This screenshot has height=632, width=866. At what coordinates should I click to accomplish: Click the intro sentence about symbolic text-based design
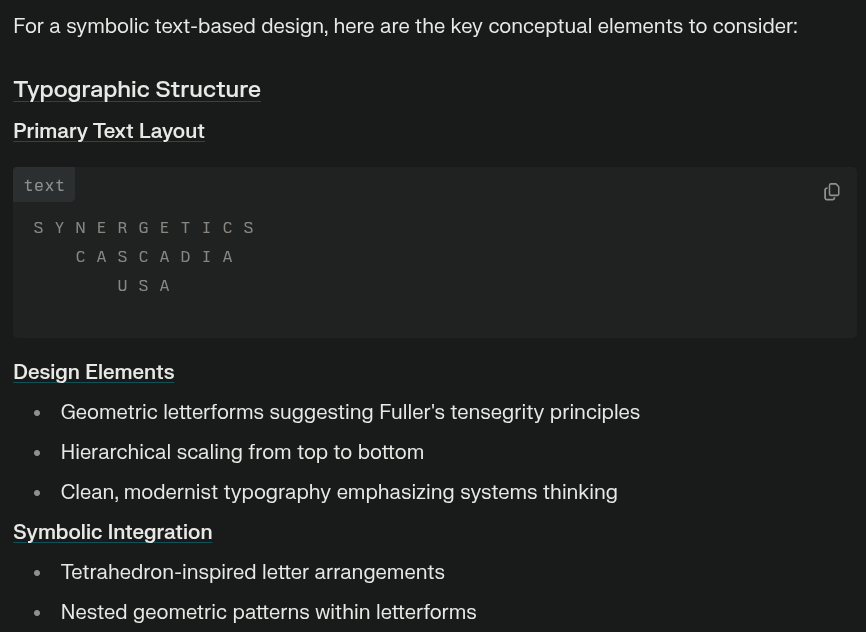tap(405, 26)
